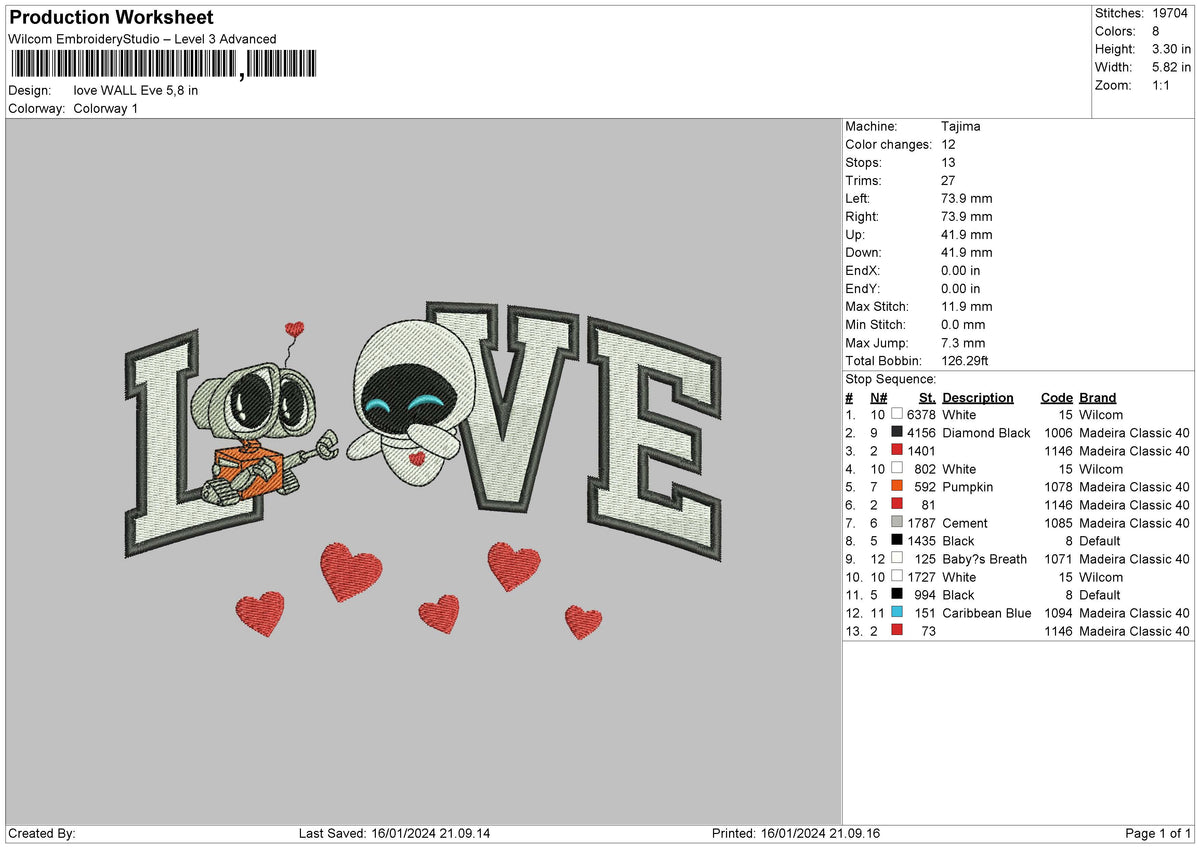1200x848 pixels.
Task: Click the 'Code' column header
Action: pos(1056,397)
